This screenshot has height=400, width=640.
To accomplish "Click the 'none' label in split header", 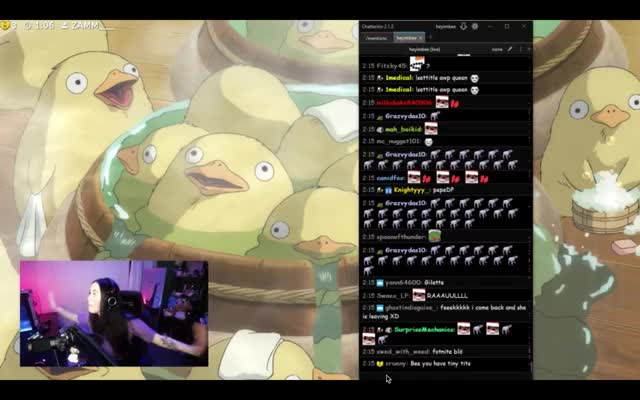I will click(497, 49).
